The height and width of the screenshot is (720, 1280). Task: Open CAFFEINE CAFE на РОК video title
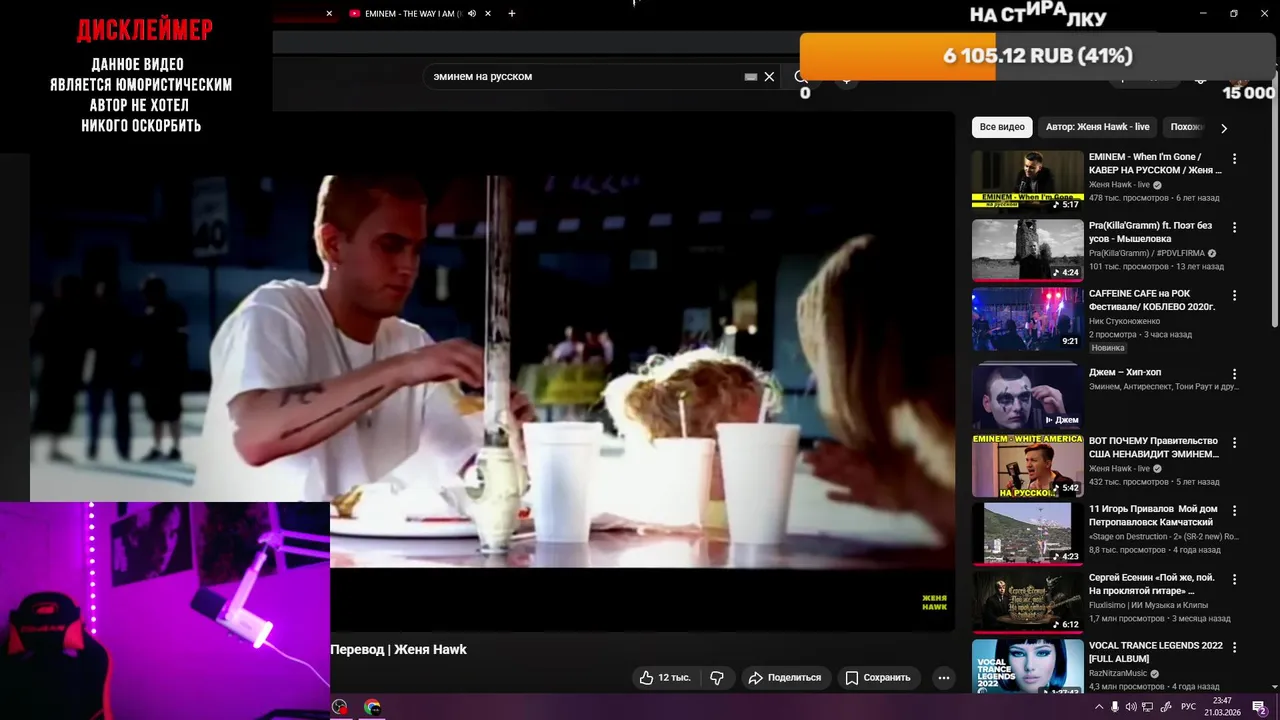tap(1152, 300)
